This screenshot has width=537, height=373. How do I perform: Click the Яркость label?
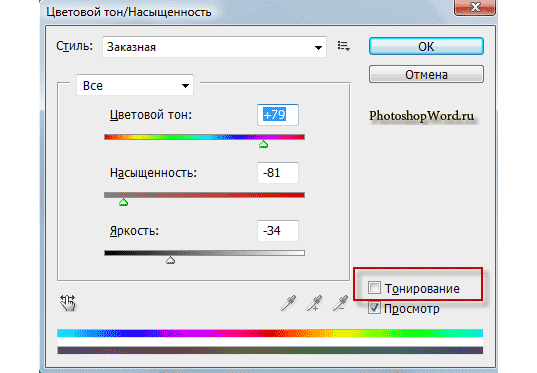[x=134, y=231]
